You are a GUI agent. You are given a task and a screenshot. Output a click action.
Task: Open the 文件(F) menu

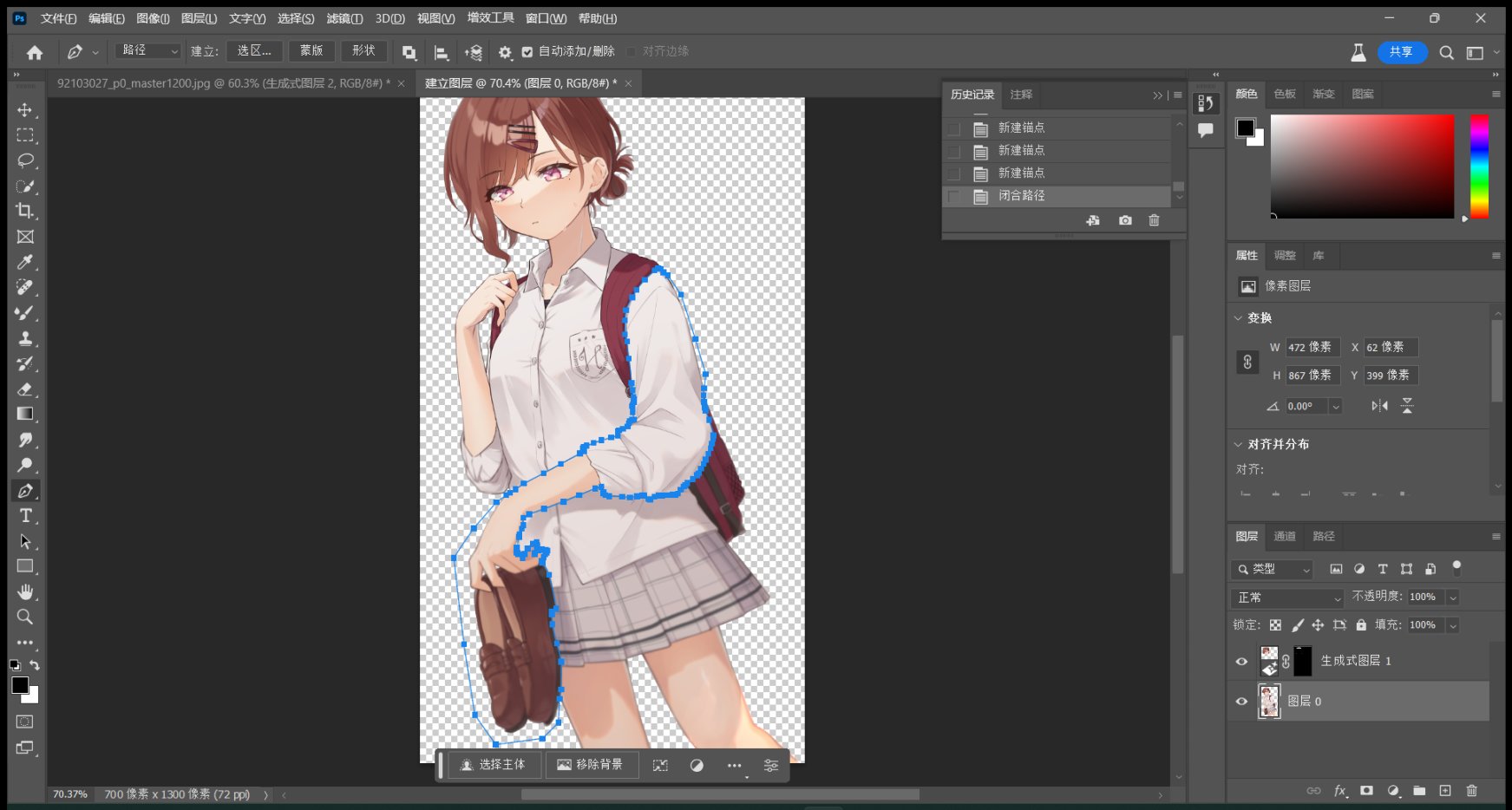coord(59,18)
